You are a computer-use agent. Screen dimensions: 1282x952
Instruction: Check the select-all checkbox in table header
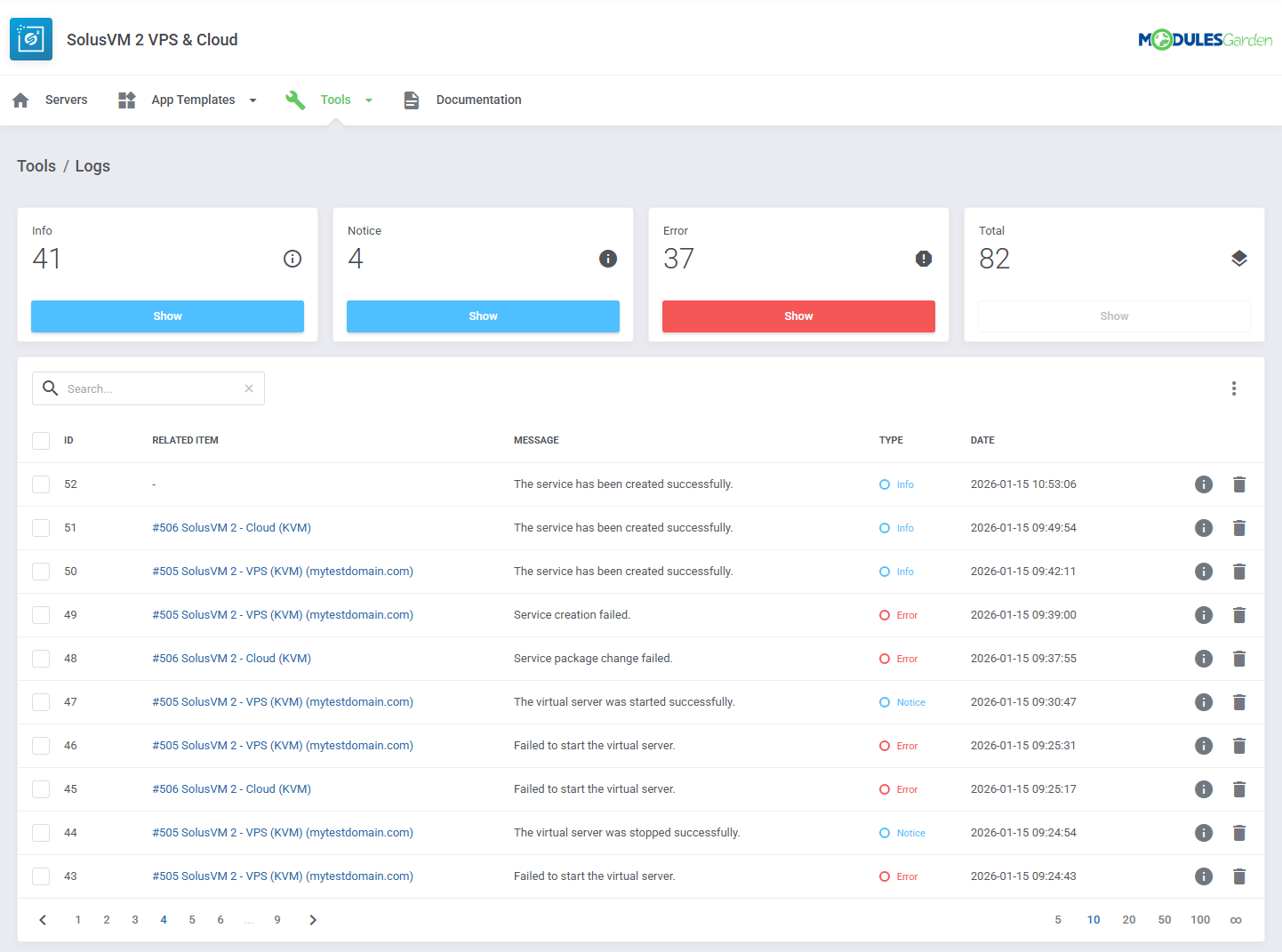(40, 440)
